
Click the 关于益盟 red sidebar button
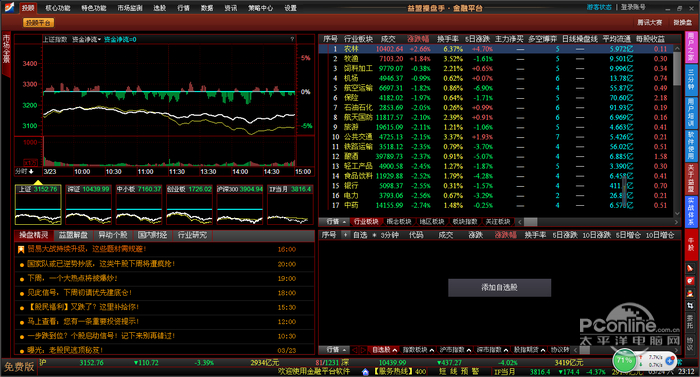pyautogui.click(x=691, y=179)
